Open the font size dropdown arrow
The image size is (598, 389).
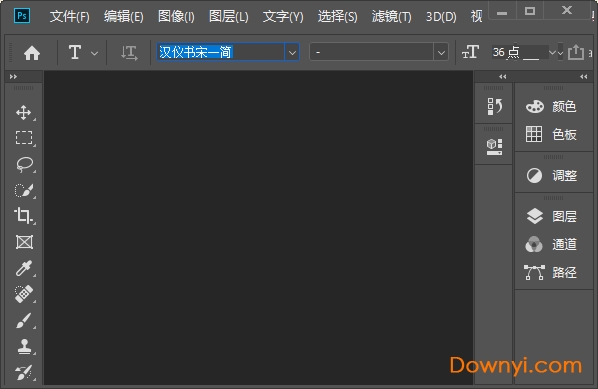click(552, 52)
